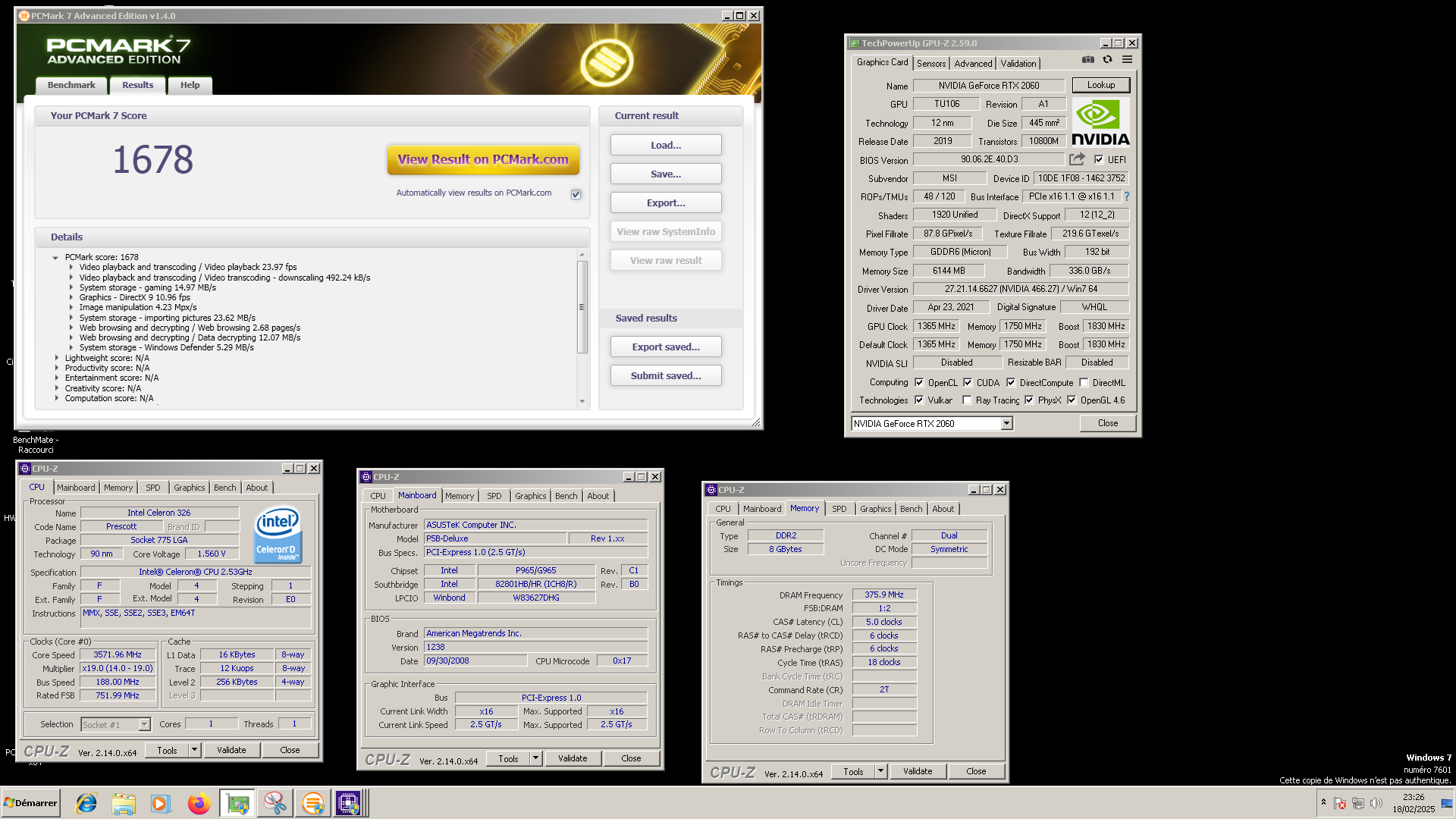The width and height of the screenshot is (1456, 819).
Task: Toggle the DirectML checkbox
Action: (x=1084, y=382)
